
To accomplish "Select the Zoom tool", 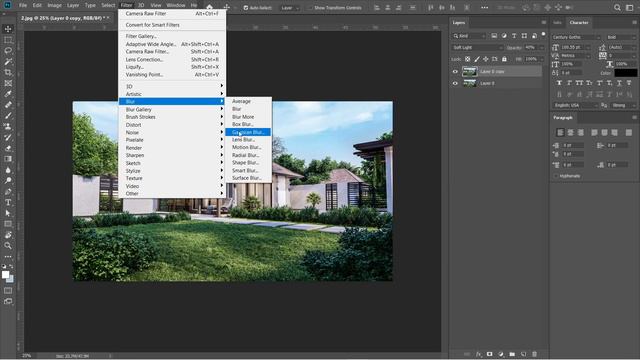I will click(x=8, y=245).
